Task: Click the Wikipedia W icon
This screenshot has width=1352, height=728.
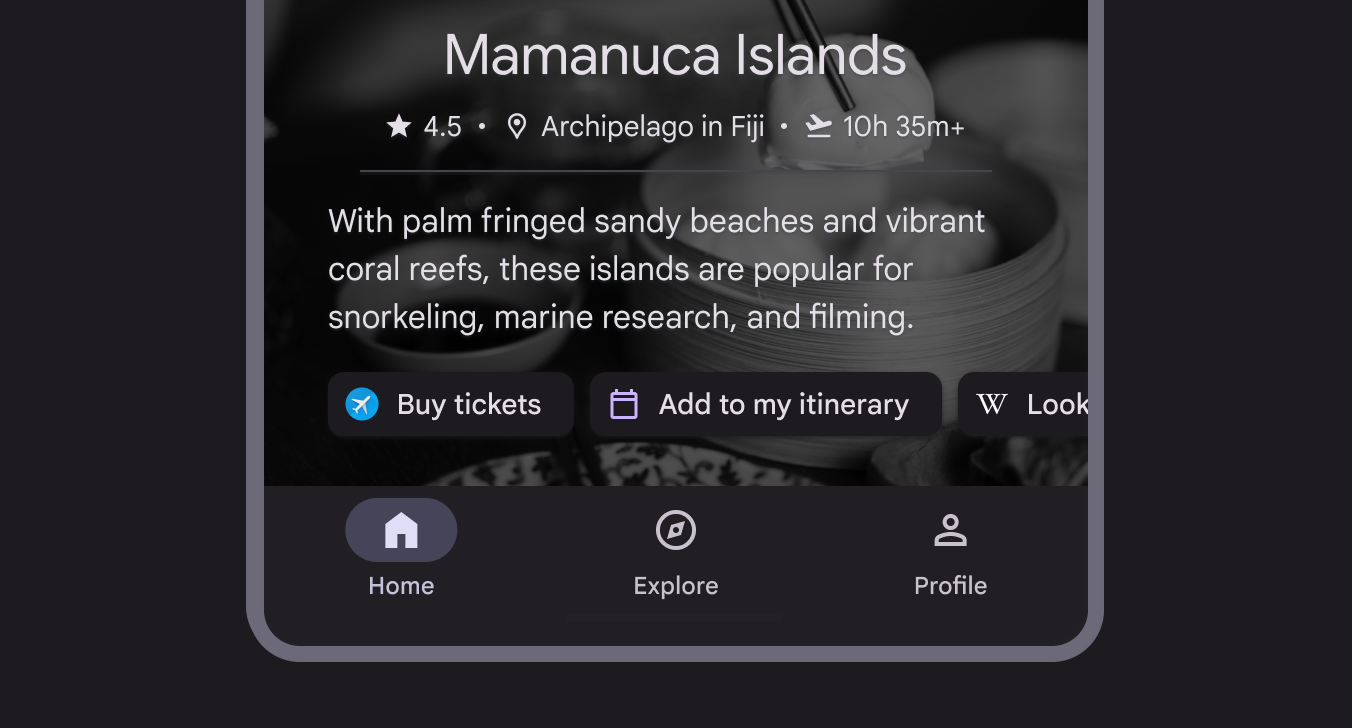Action: 991,404
